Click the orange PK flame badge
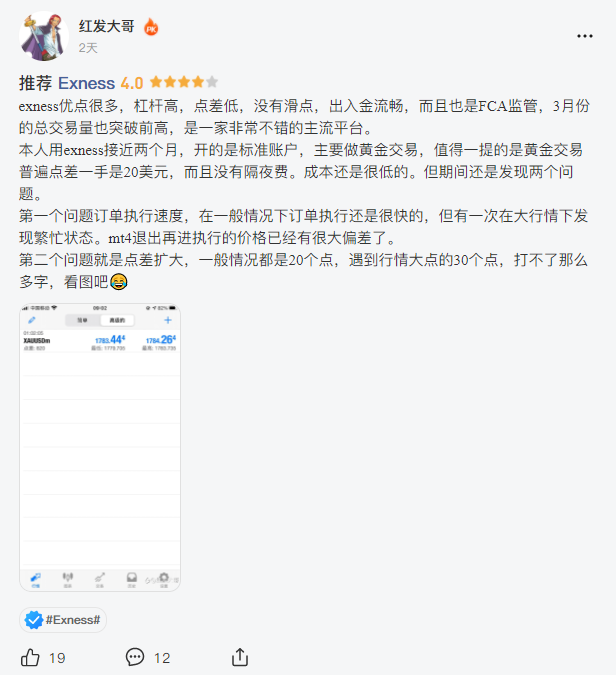This screenshot has width=616, height=675. pyautogui.click(x=151, y=27)
